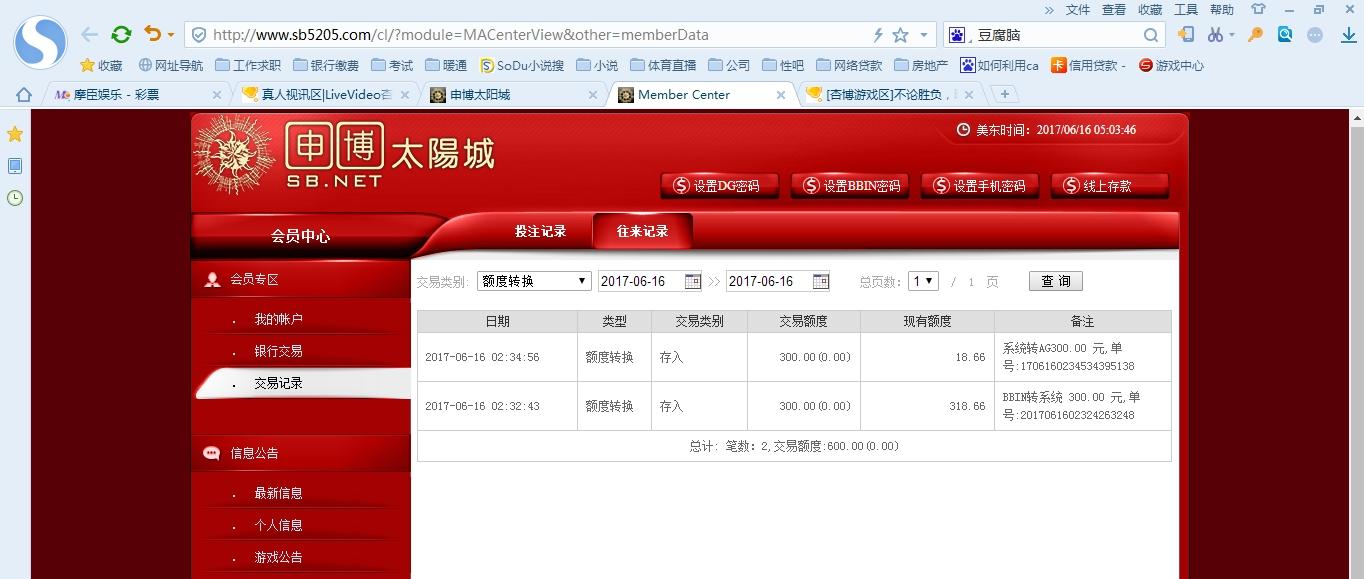The width and height of the screenshot is (1364, 579).
Task: Go back with the browser back arrow
Action: point(90,34)
